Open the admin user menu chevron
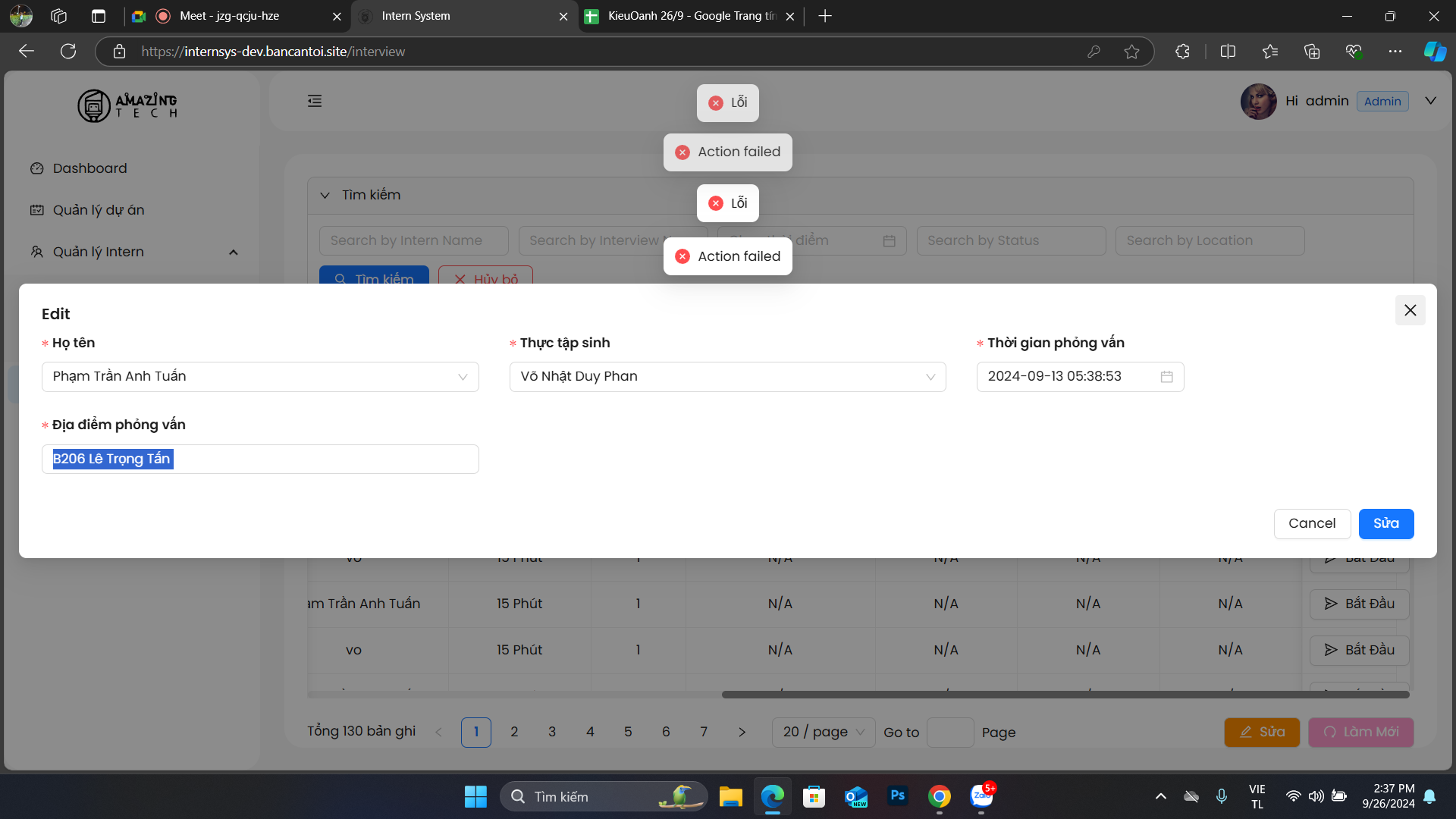The height and width of the screenshot is (819, 1456). coord(1430,101)
